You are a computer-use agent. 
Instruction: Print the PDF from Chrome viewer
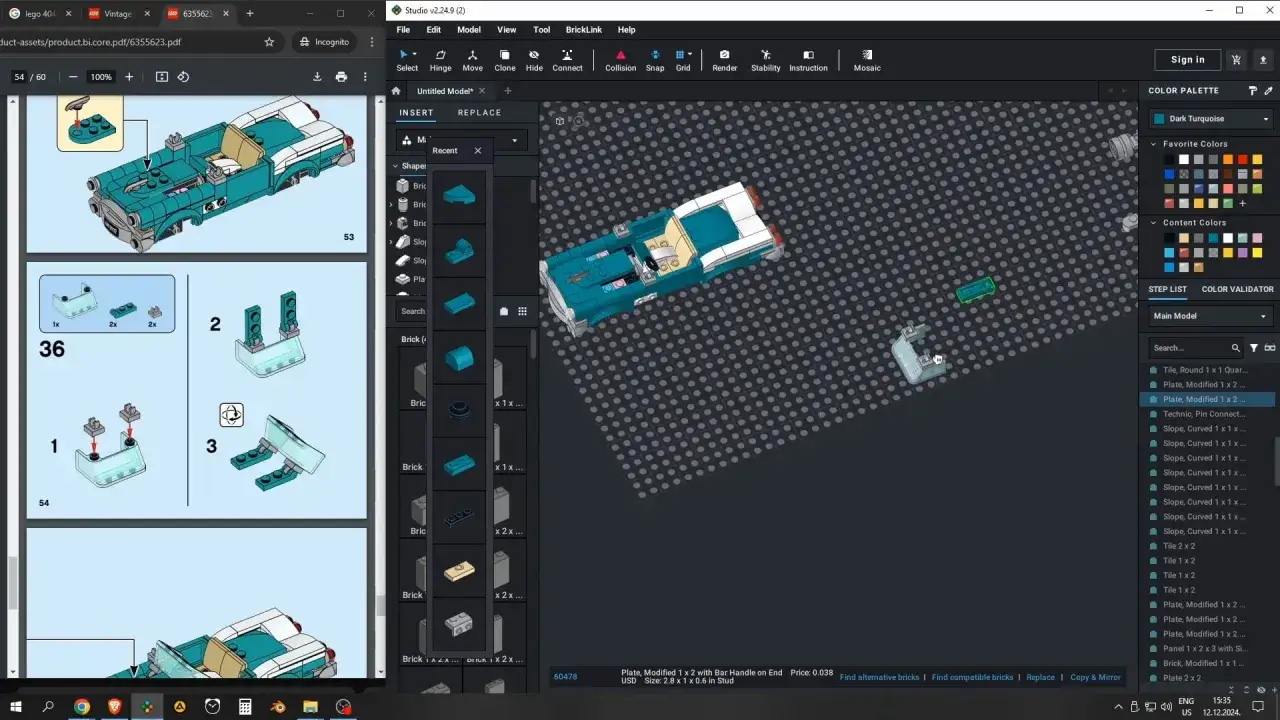click(341, 77)
